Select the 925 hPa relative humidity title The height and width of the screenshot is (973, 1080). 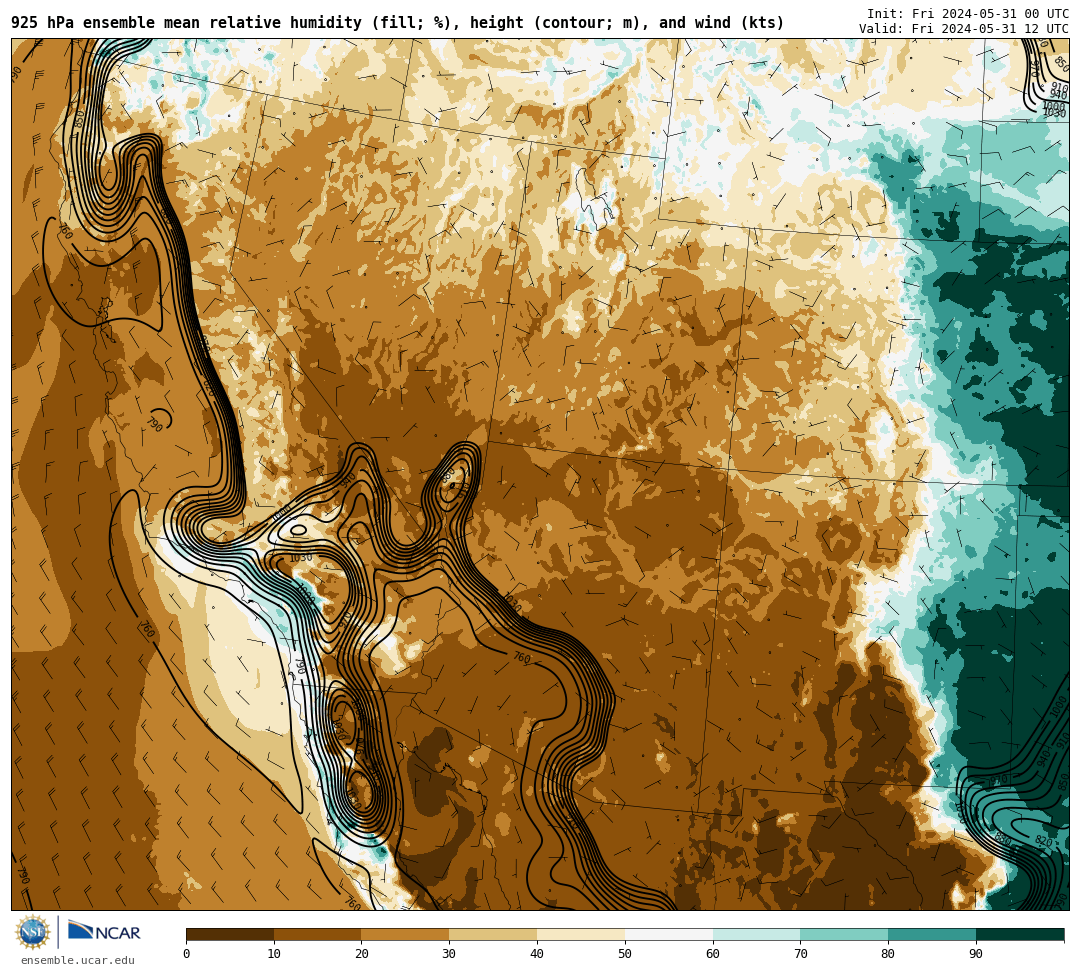pyautogui.click(x=397, y=23)
